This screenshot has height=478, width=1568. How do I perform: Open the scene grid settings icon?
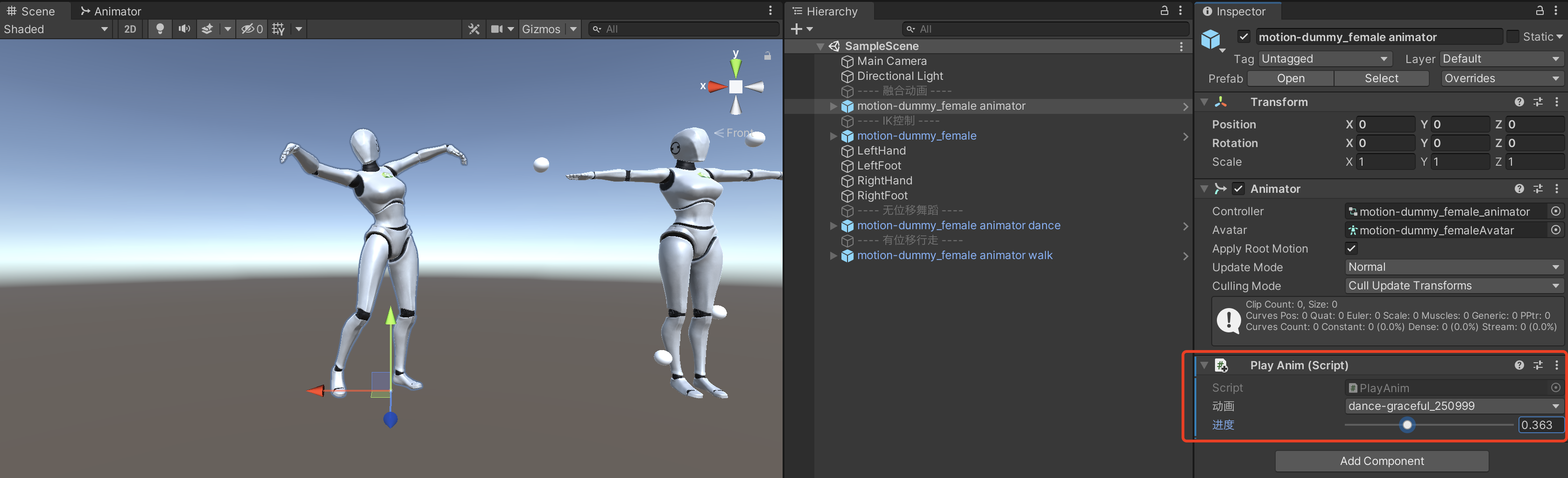coord(277,28)
